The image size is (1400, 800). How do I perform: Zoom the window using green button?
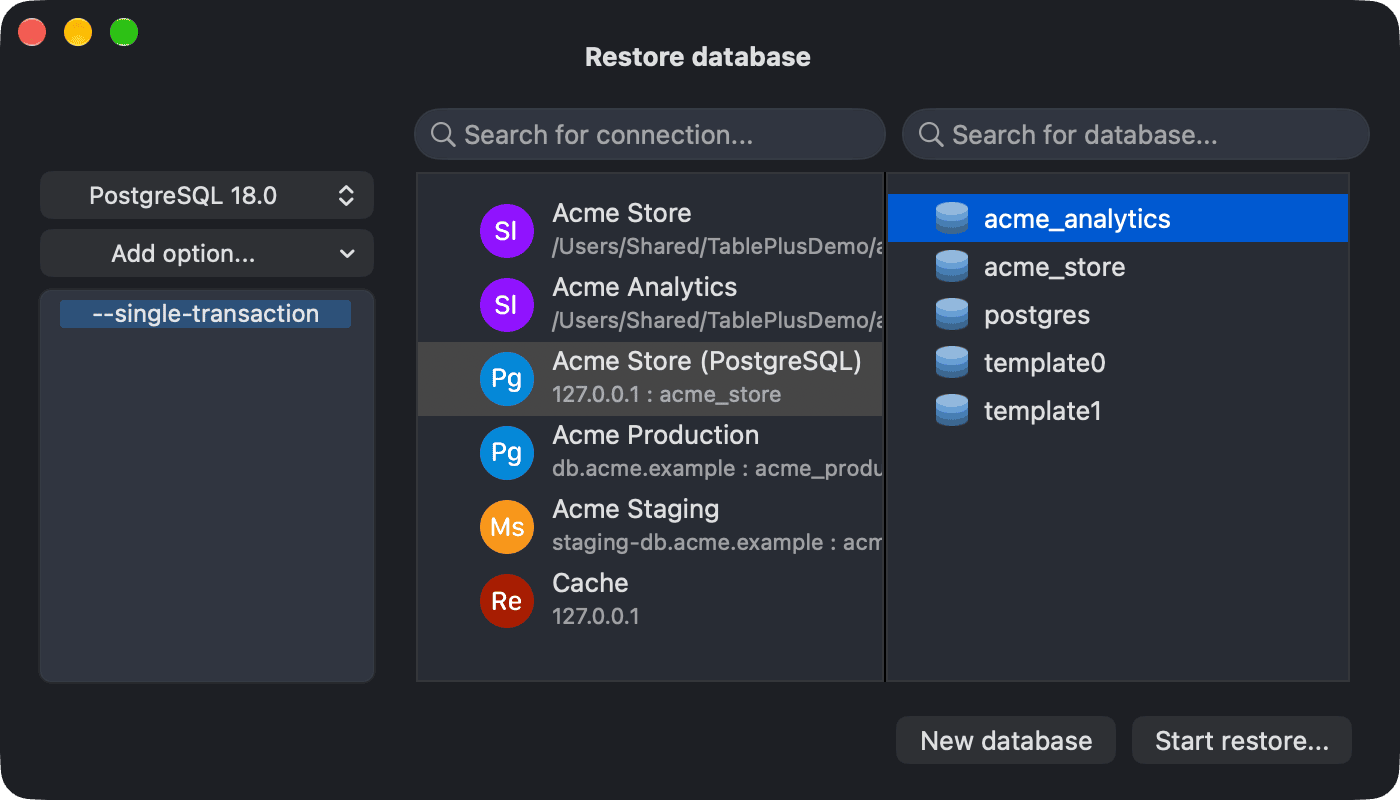pyautogui.click(x=124, y=32)
